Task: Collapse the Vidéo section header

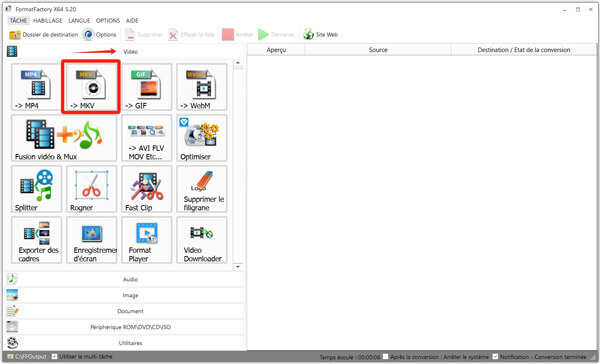Action: click(x=125, y=51)
